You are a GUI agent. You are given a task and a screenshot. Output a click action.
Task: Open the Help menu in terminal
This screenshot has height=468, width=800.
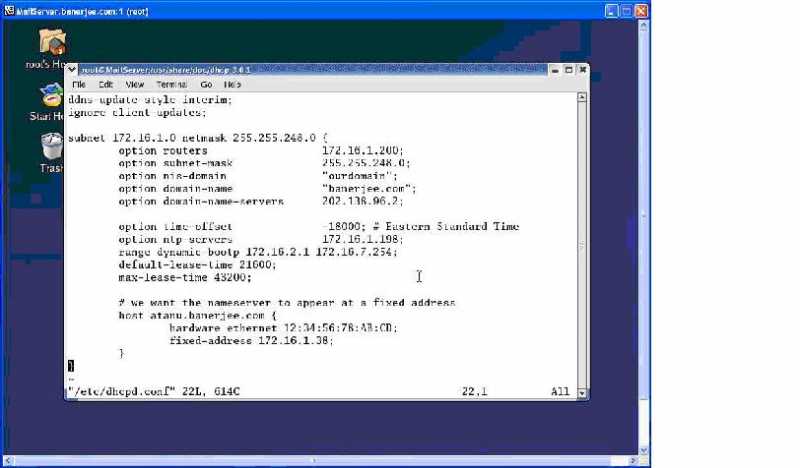tap(232, 84)
